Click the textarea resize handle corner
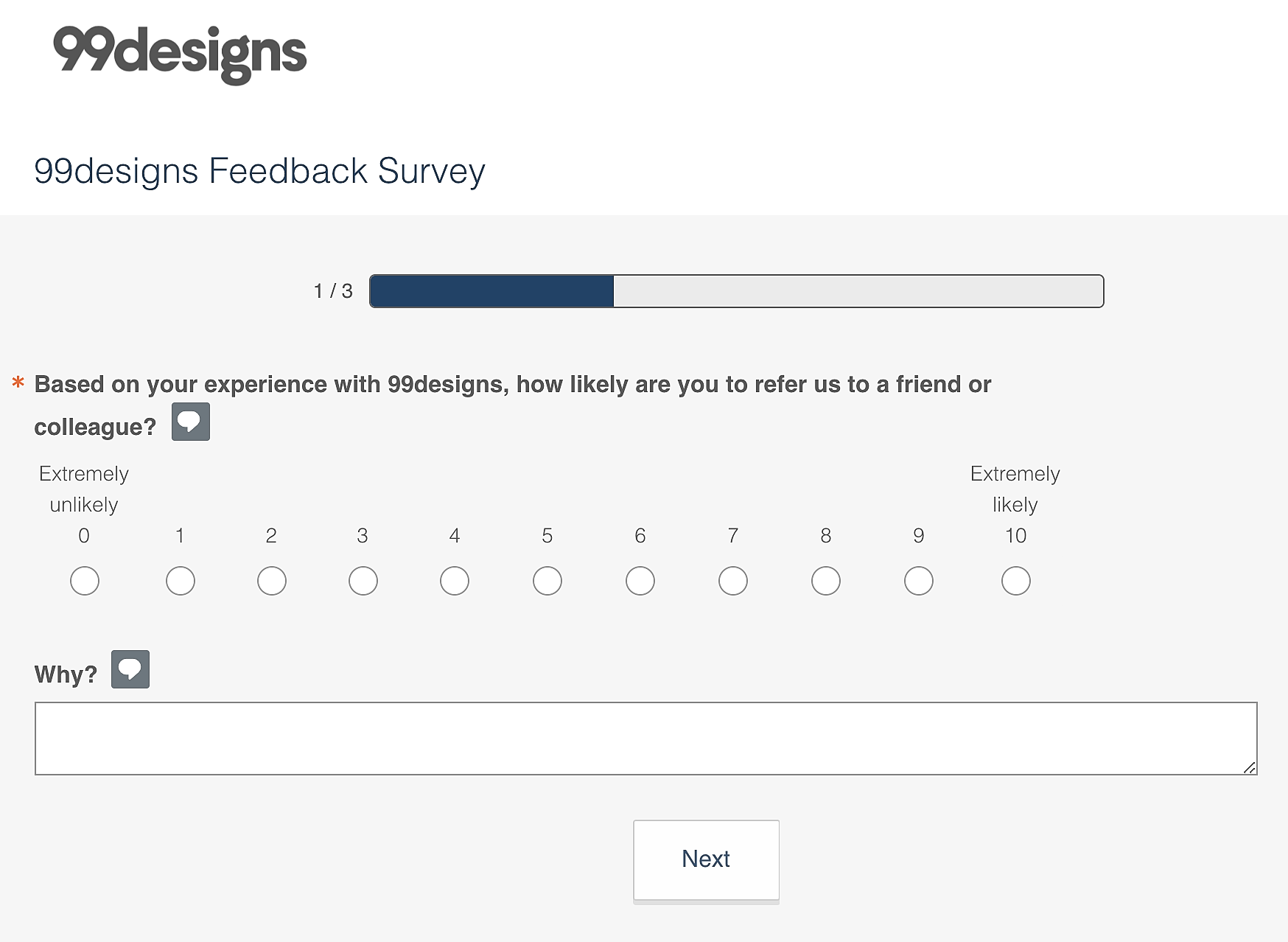The image size is (1288, 942). (1250, 767)
